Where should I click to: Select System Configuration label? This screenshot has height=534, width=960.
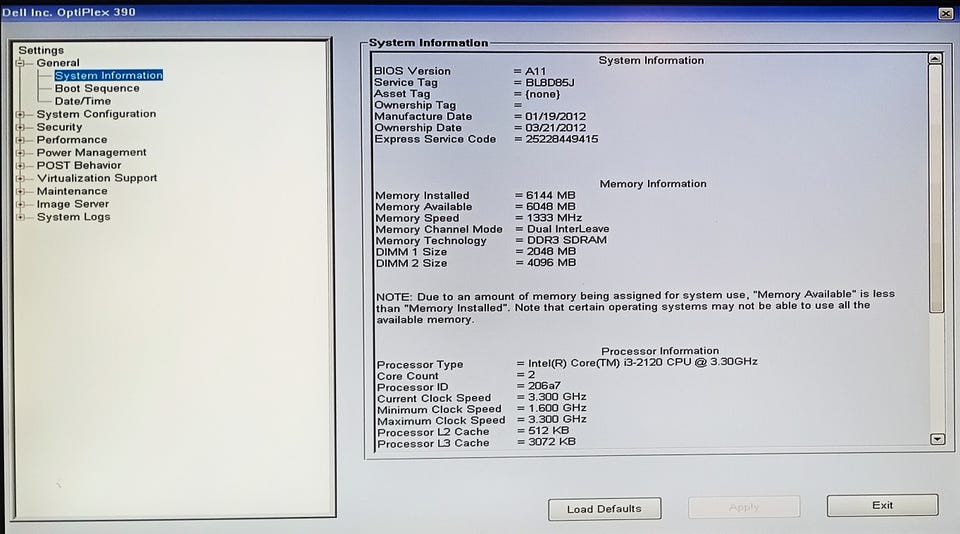(96, 114)
